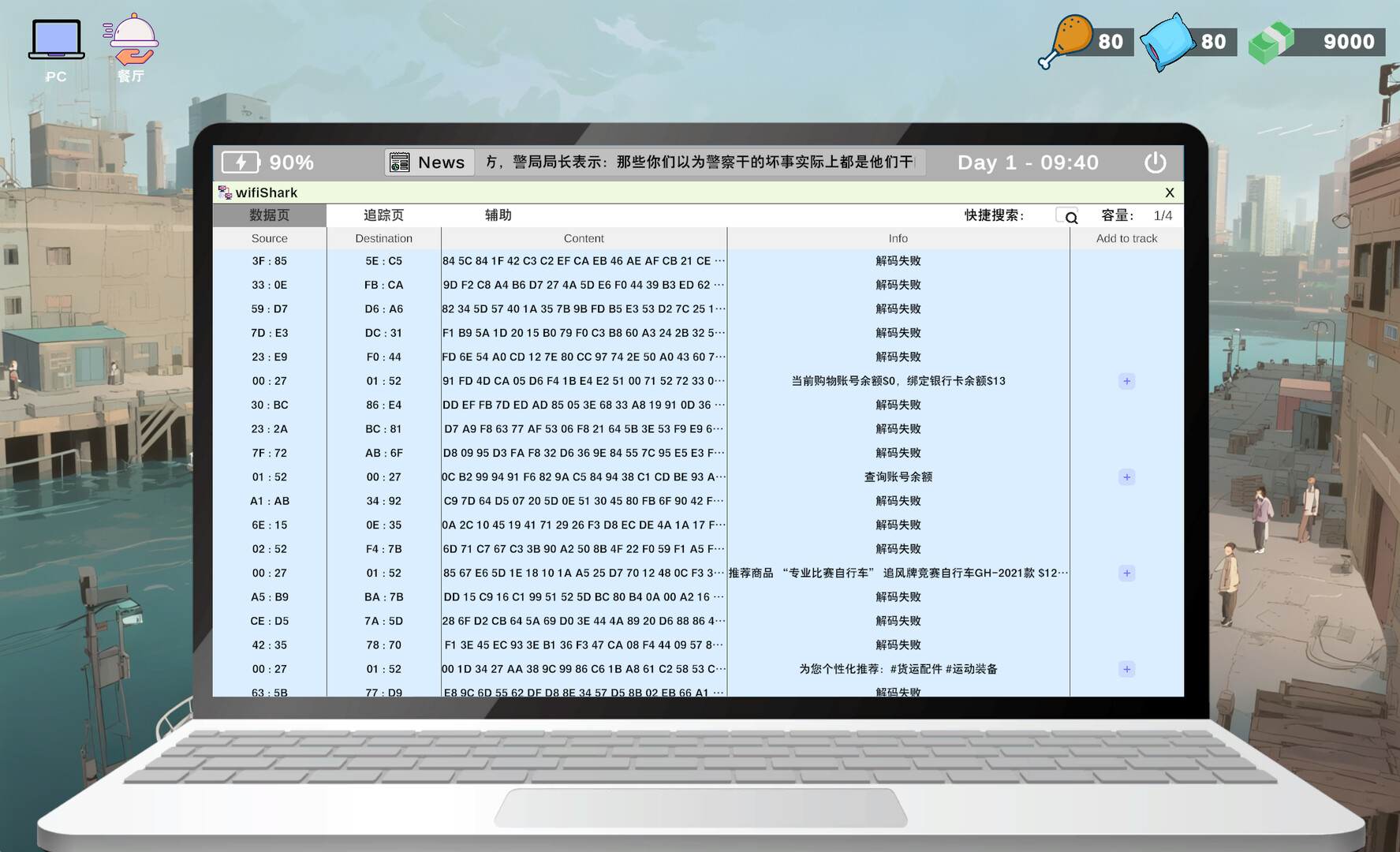
Task: Click the chicken leg hunger icon
Action: tap(1066, 41)
